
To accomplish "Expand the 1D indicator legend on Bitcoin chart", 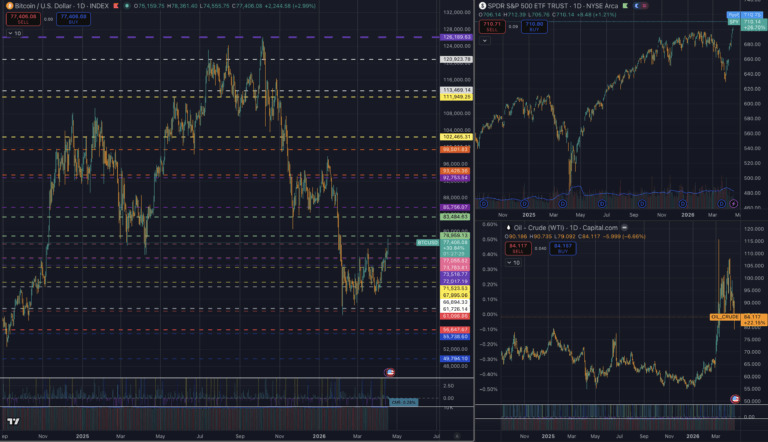I will 14,33.
